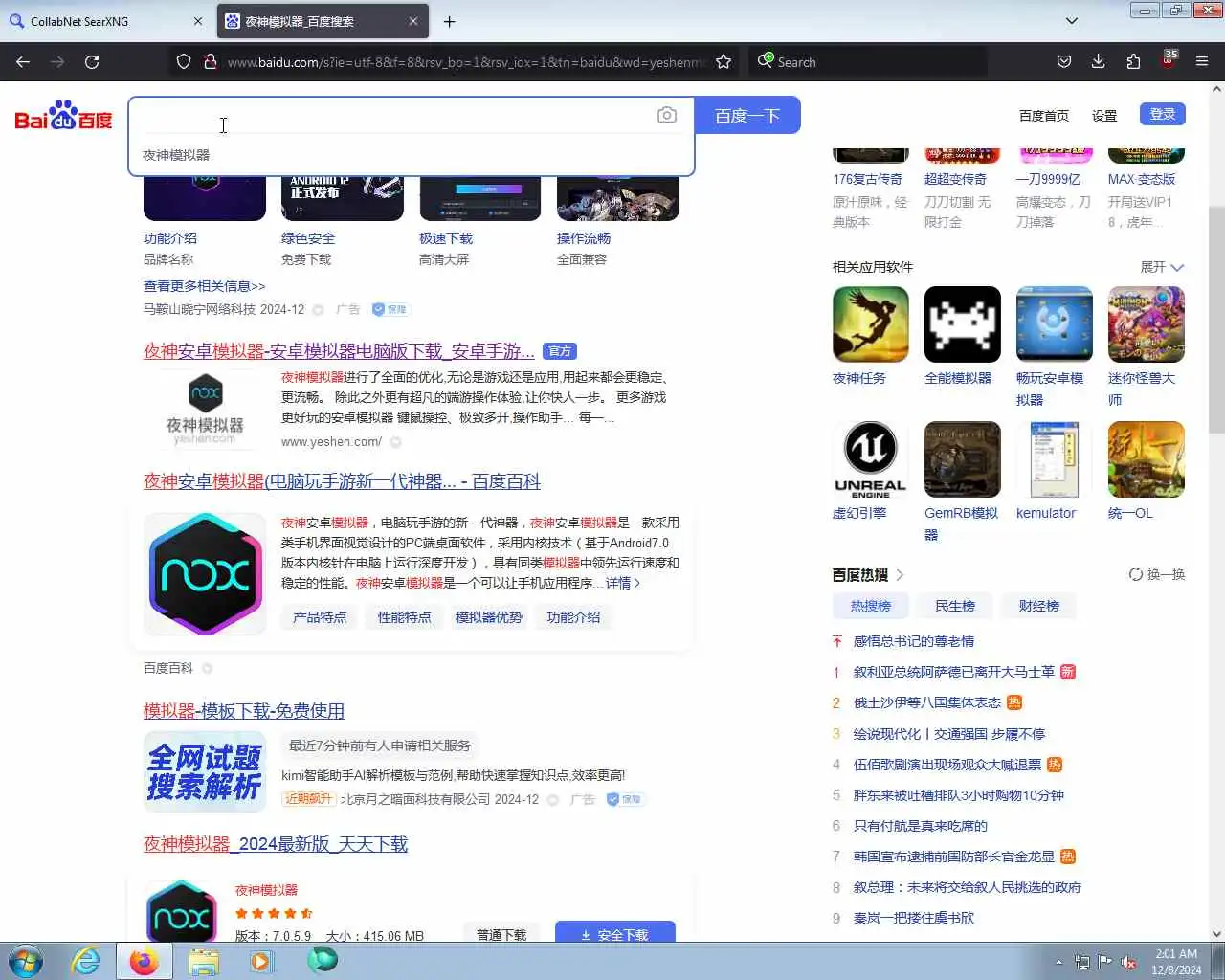Open hot search 韩国宣布逮捕前国防部长金龙显

click(954, 857)
